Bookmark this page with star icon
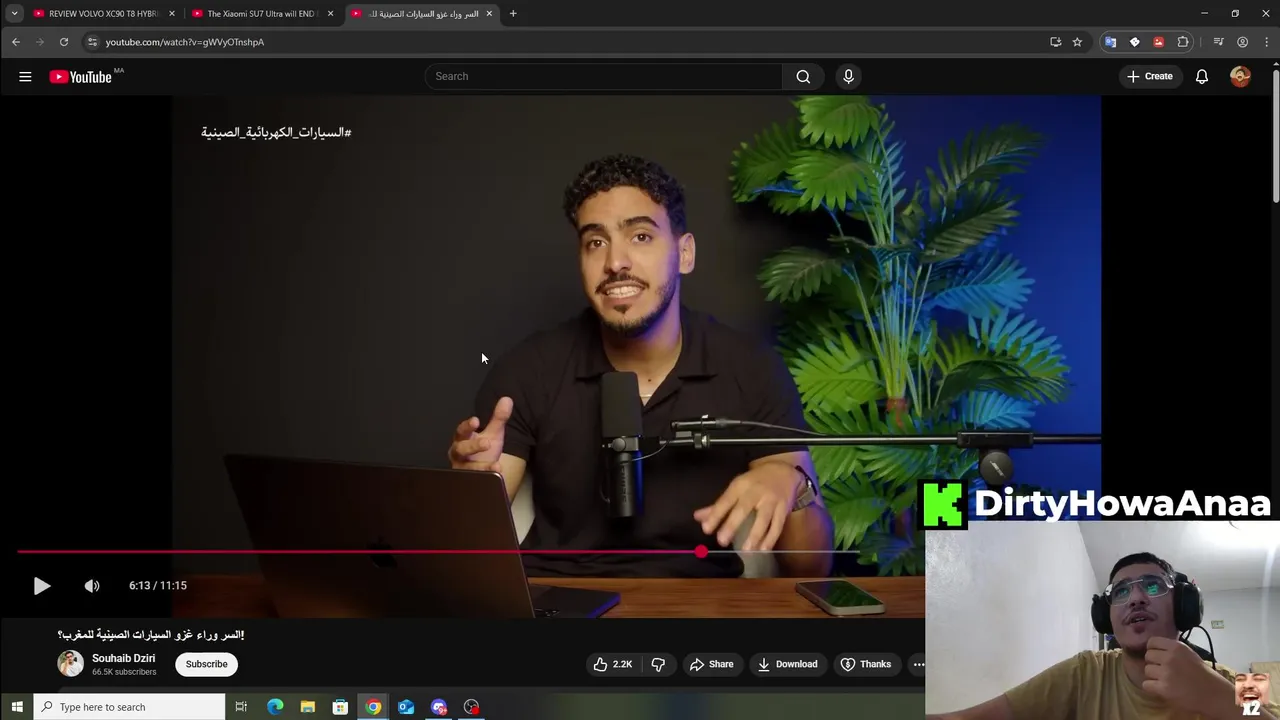Viewport: 1280px width, 720px height. 1077,42
